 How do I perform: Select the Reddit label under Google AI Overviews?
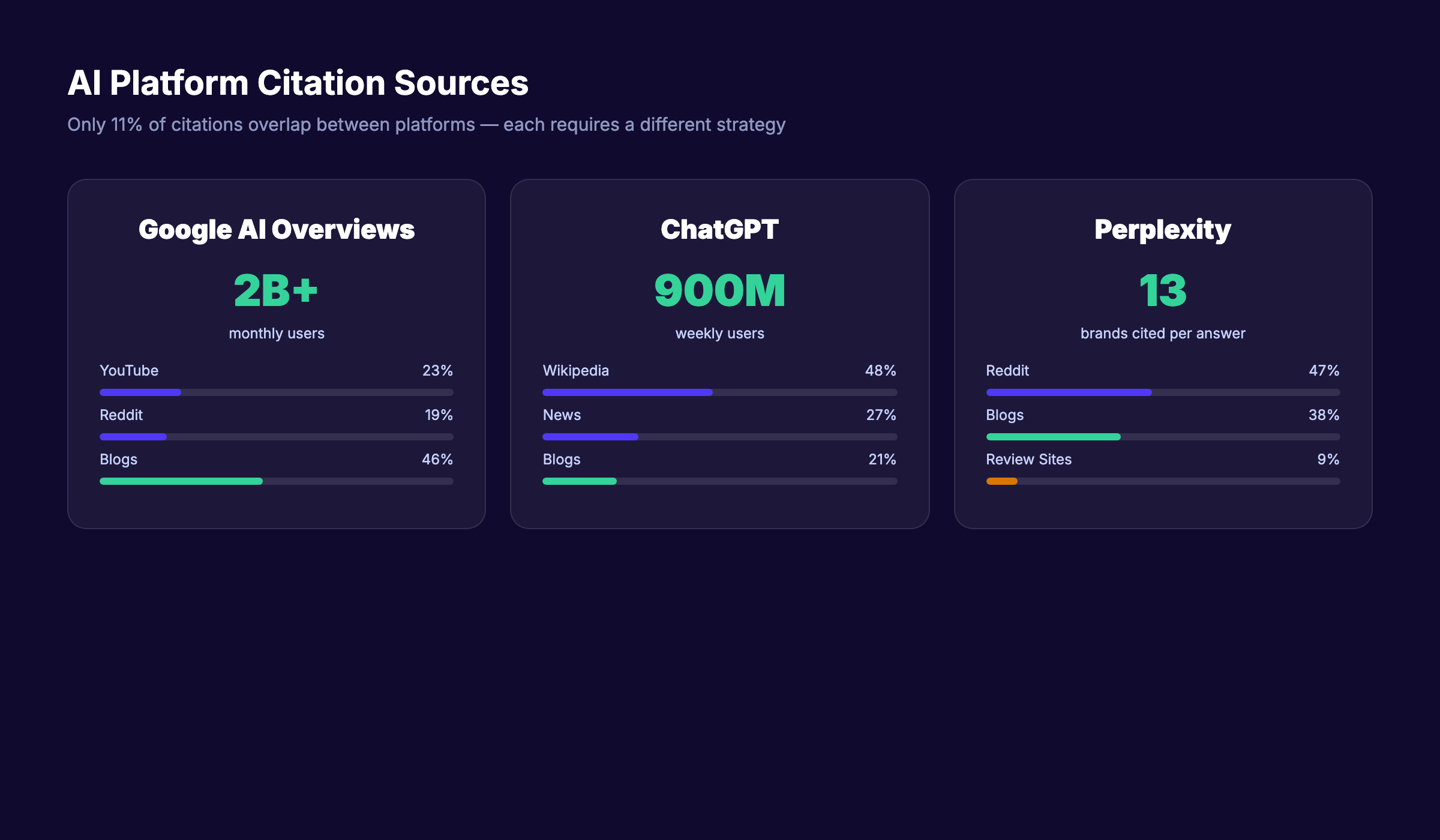tap(121, 415)
